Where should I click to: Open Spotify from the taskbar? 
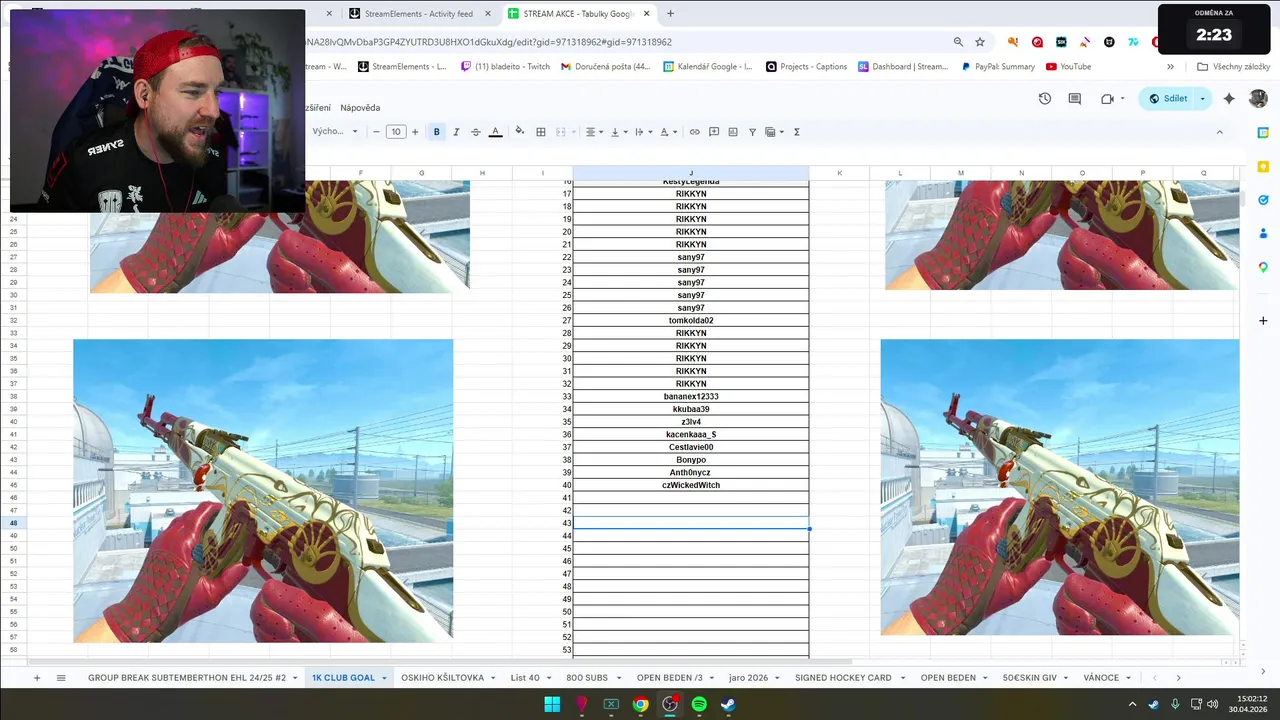pyautogui.click(x=699, y=705)
